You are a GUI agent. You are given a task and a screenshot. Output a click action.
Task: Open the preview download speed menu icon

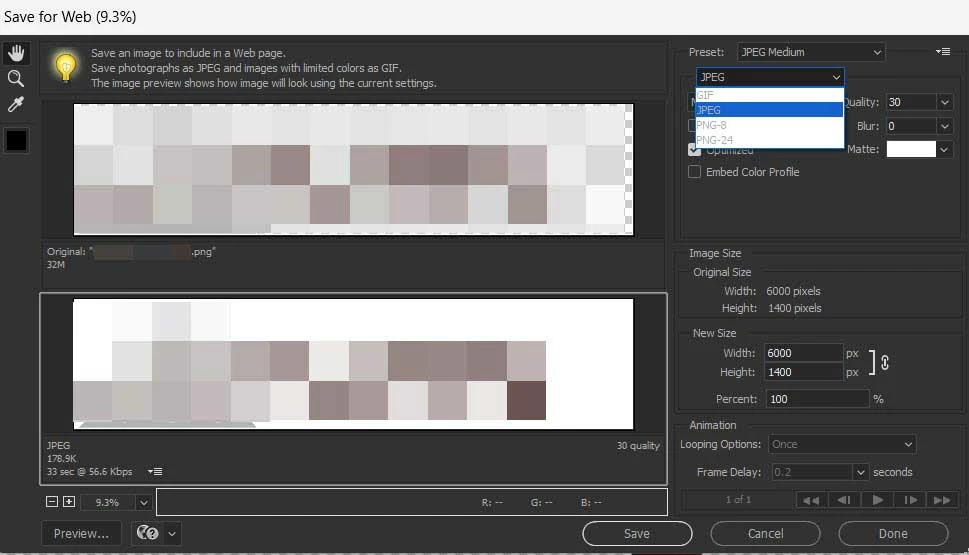[x=155, y=472]
